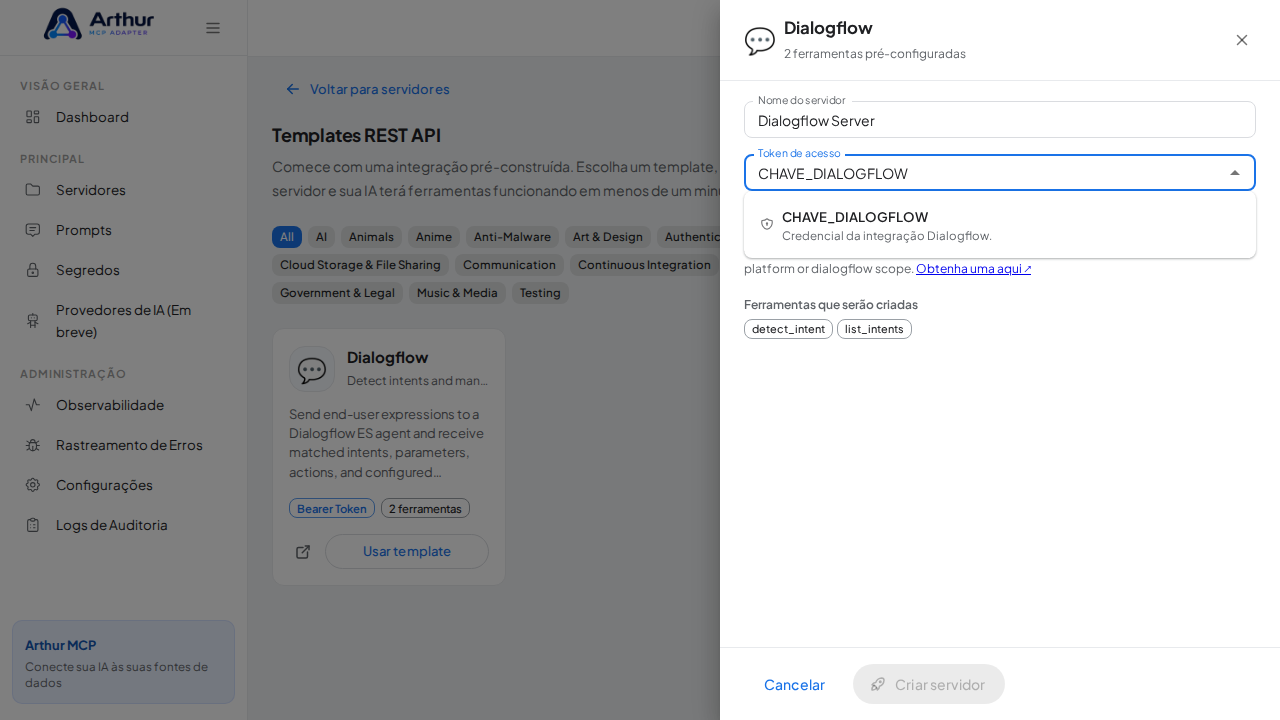Click the list_intents tool chip
Viewport: 1280px width, 720px height.
coord(874,329)
